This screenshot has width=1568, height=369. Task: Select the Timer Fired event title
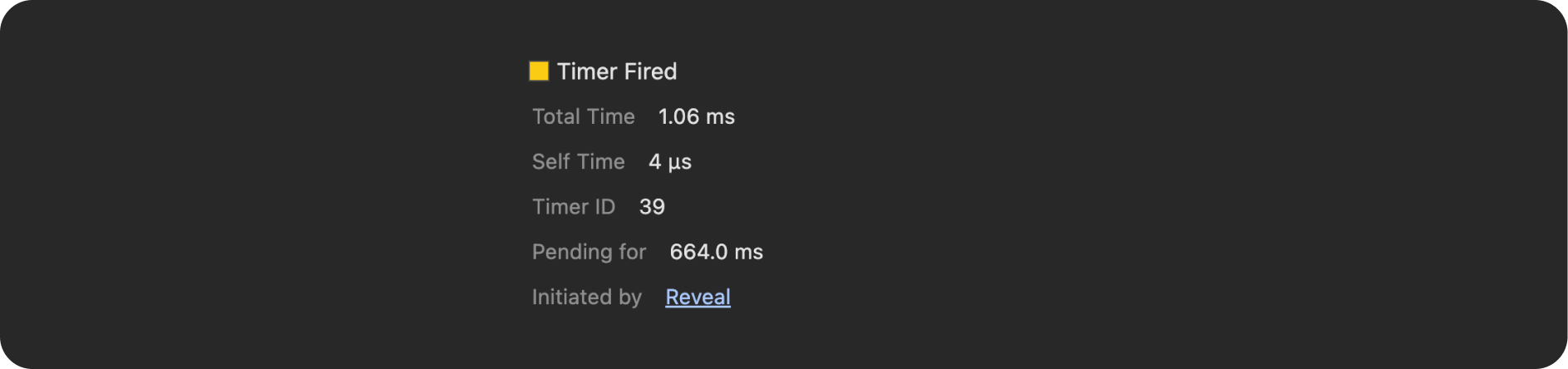tap(617, 71)
